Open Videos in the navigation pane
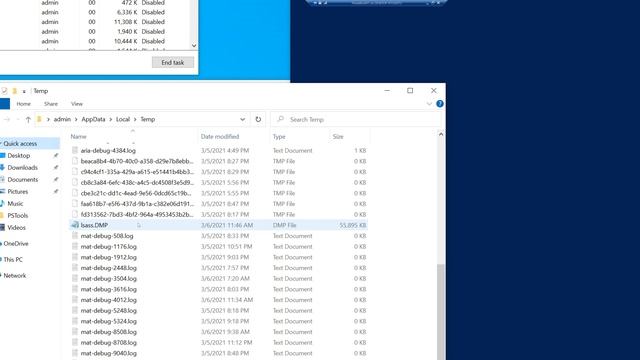 pos(16,227)
